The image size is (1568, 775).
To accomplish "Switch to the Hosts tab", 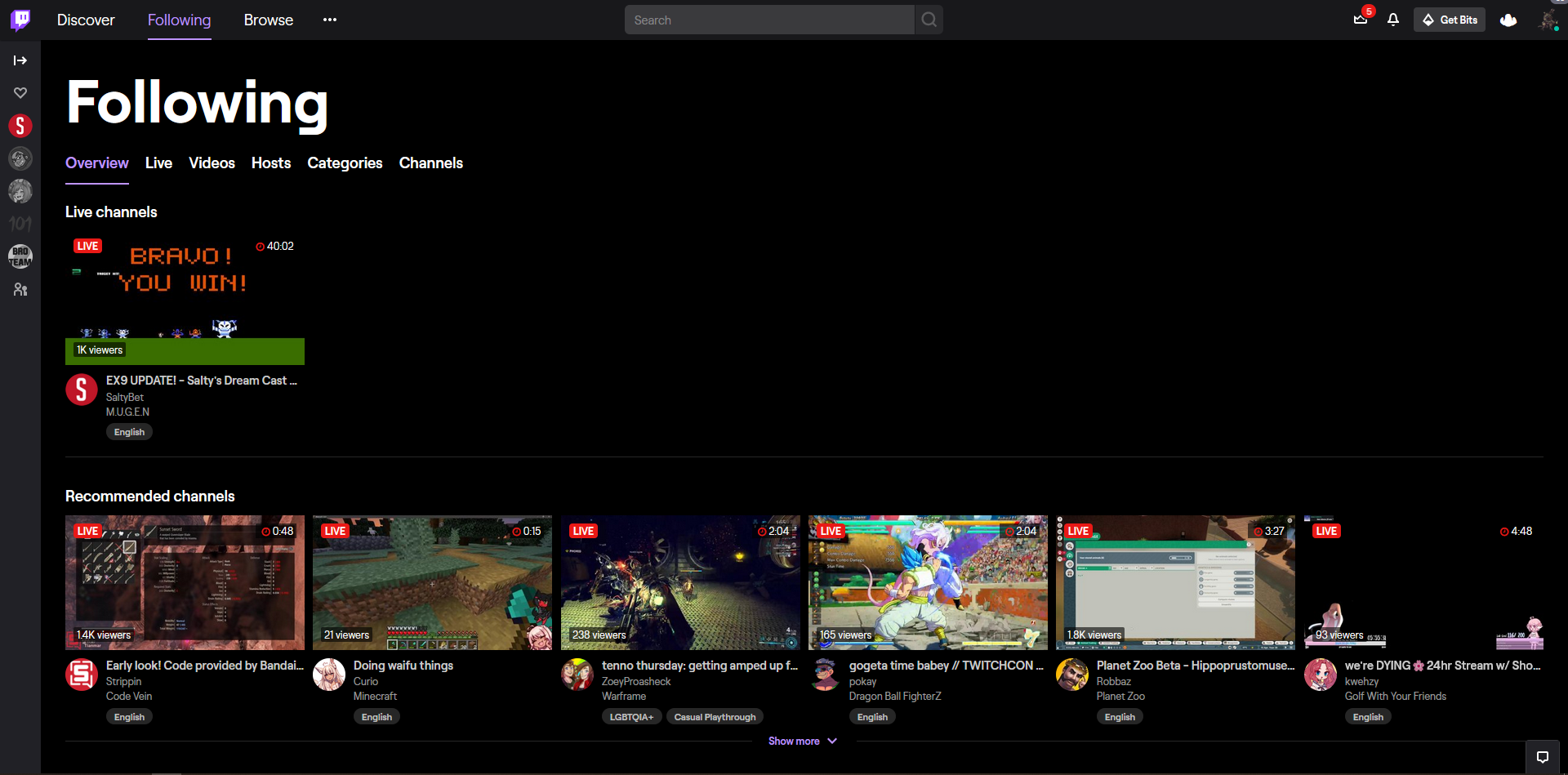I will [x=271, y=163].
